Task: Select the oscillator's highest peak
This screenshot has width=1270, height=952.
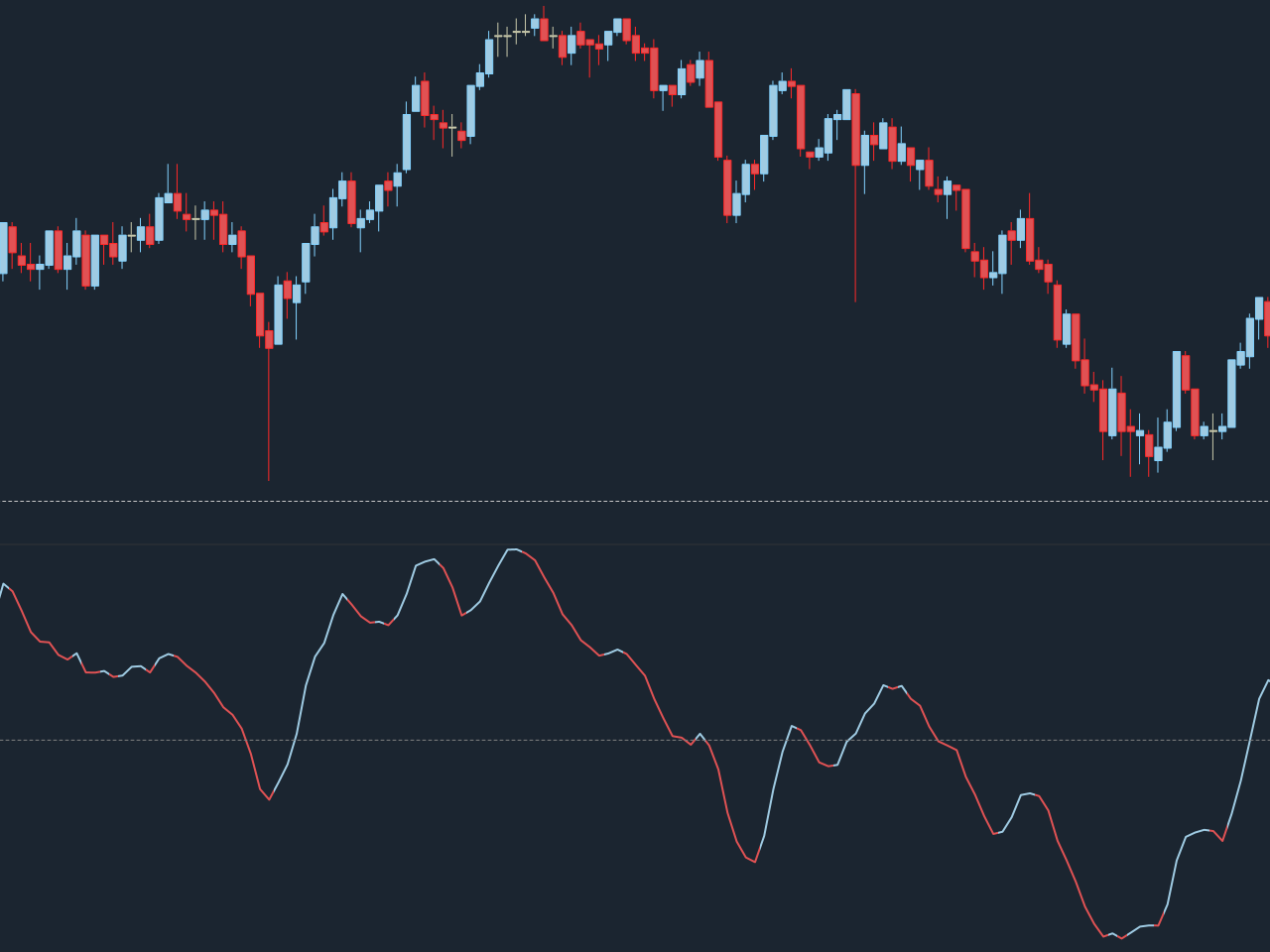Action: [513, 549]
